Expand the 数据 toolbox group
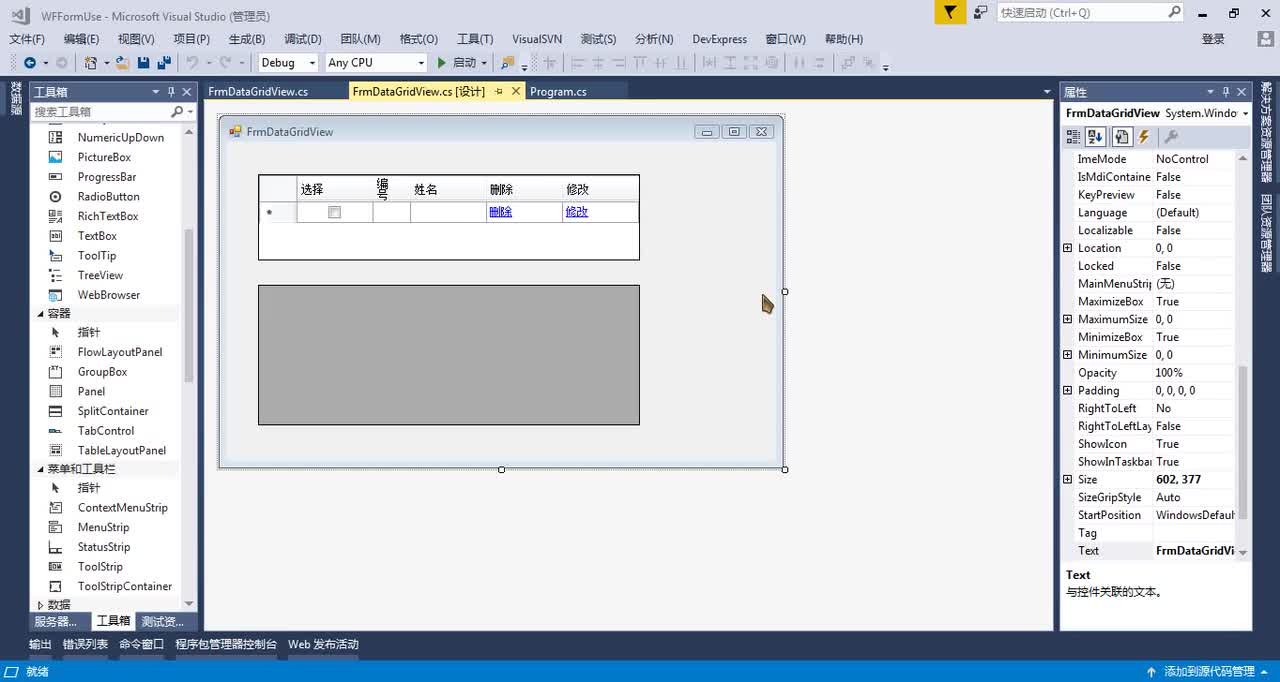The width and height of the screenshot is (1280, 682). coord(41,605)
